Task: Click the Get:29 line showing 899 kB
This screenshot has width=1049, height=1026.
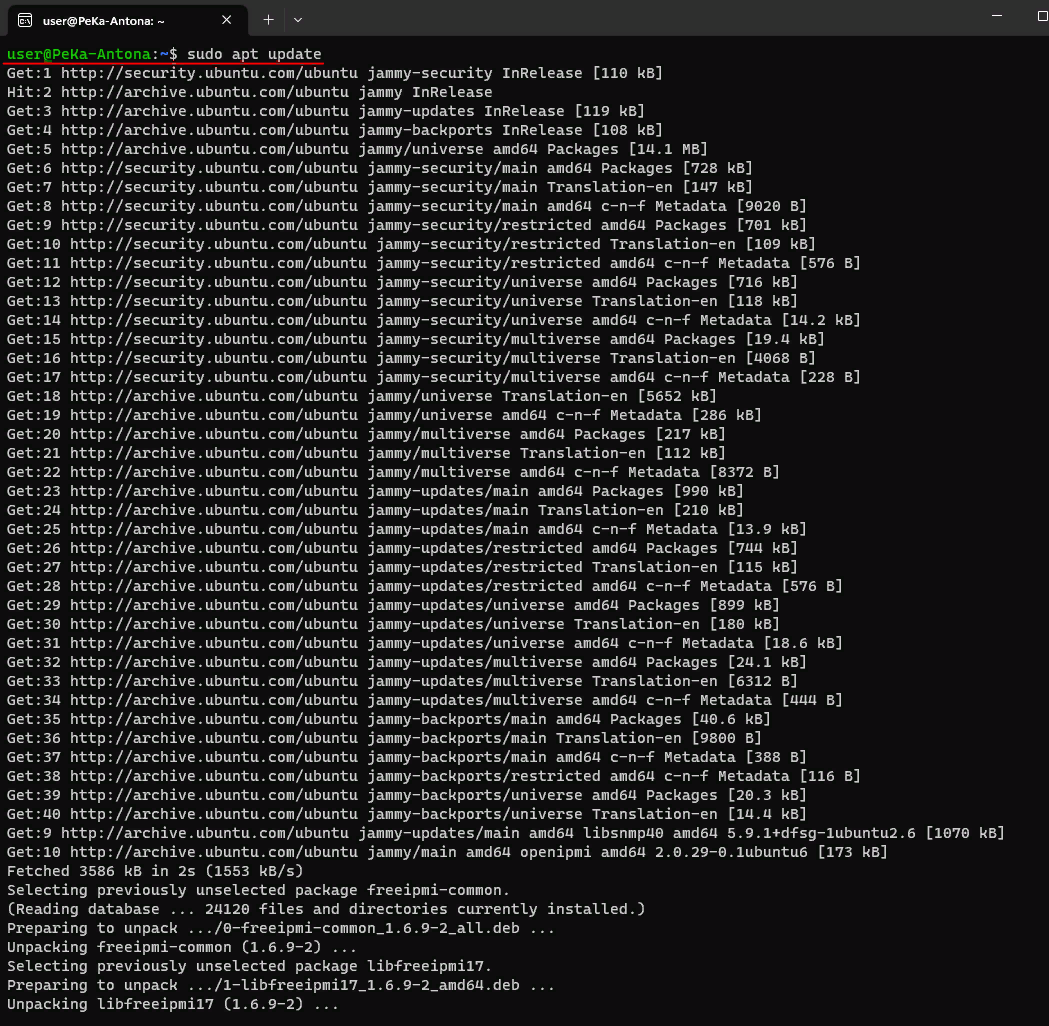Action: point(393,605)
